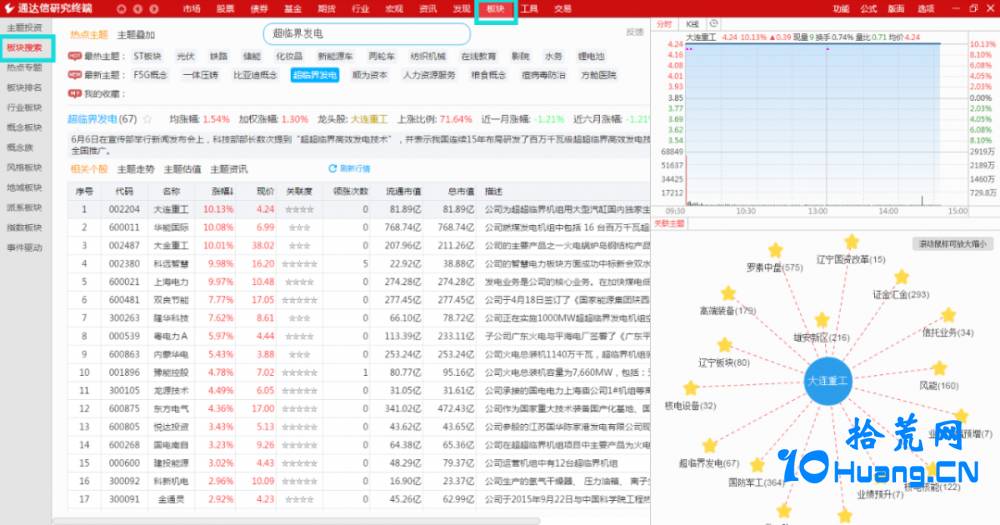Screen dimensions: 1000x525
Task: Select 行业板块 in the left sidebar
Action: click(x=25, y=107)
